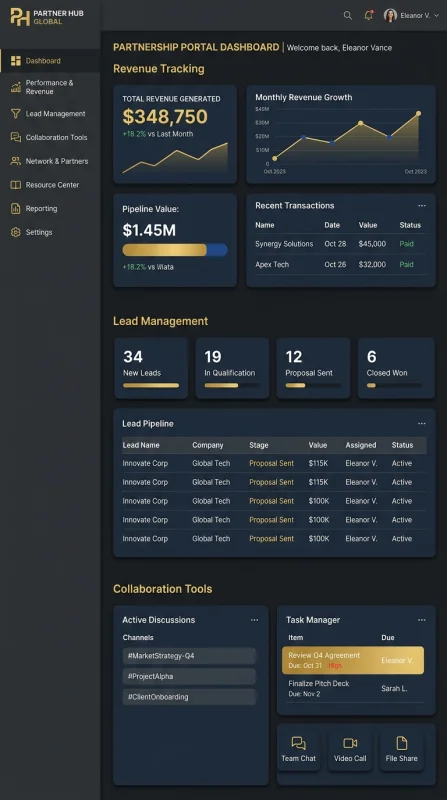447x800 pixels.
Task: Click the Lead Management funnel icon
Action: [16, 114]
